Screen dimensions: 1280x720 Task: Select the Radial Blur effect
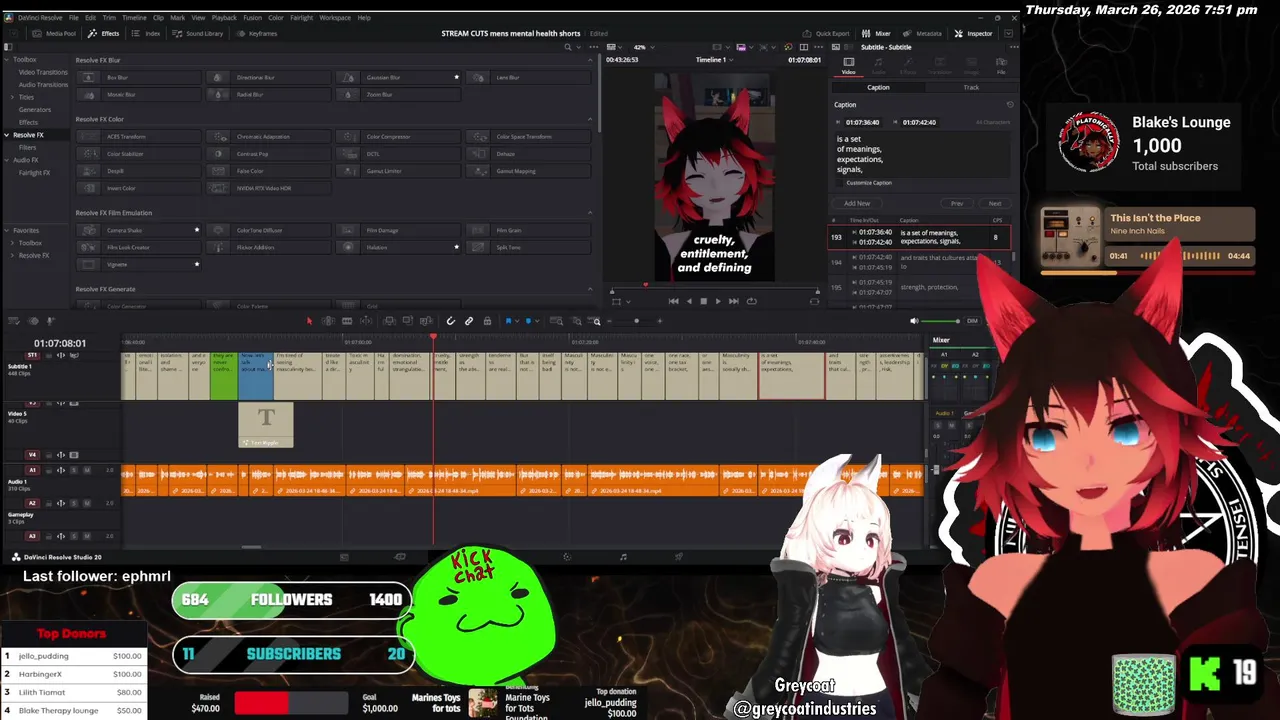point(268,94)
